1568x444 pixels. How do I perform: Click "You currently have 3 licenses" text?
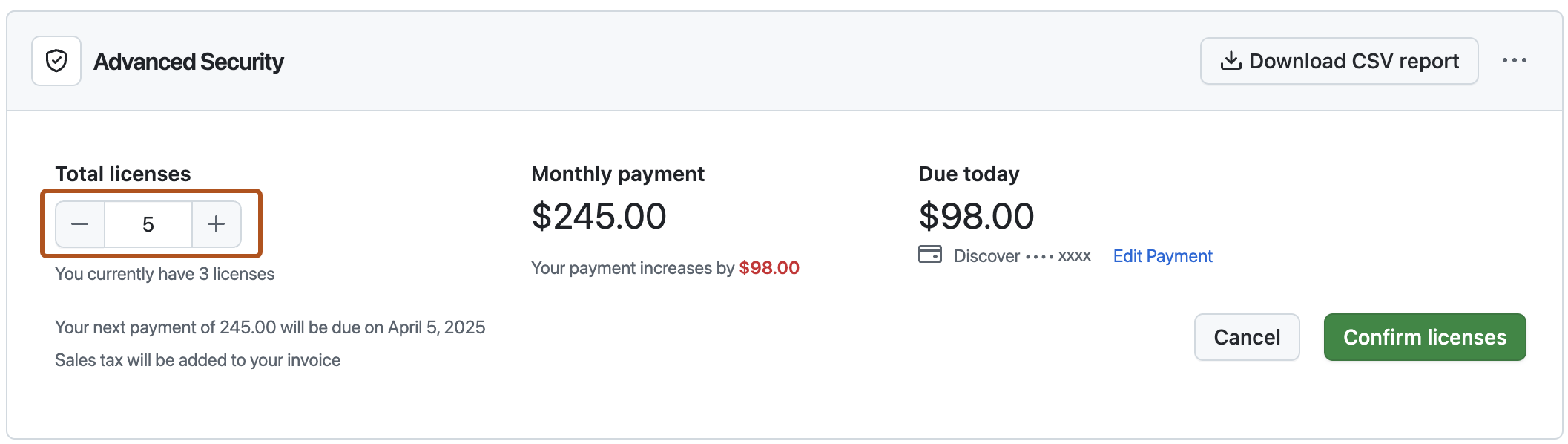click(x=165, y=274)
